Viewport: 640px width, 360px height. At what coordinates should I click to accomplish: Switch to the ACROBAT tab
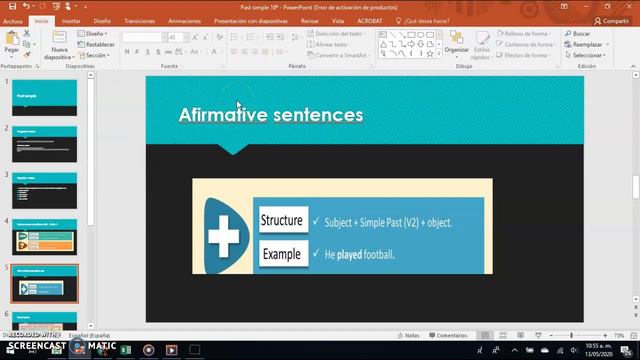[x=370, y=21]
